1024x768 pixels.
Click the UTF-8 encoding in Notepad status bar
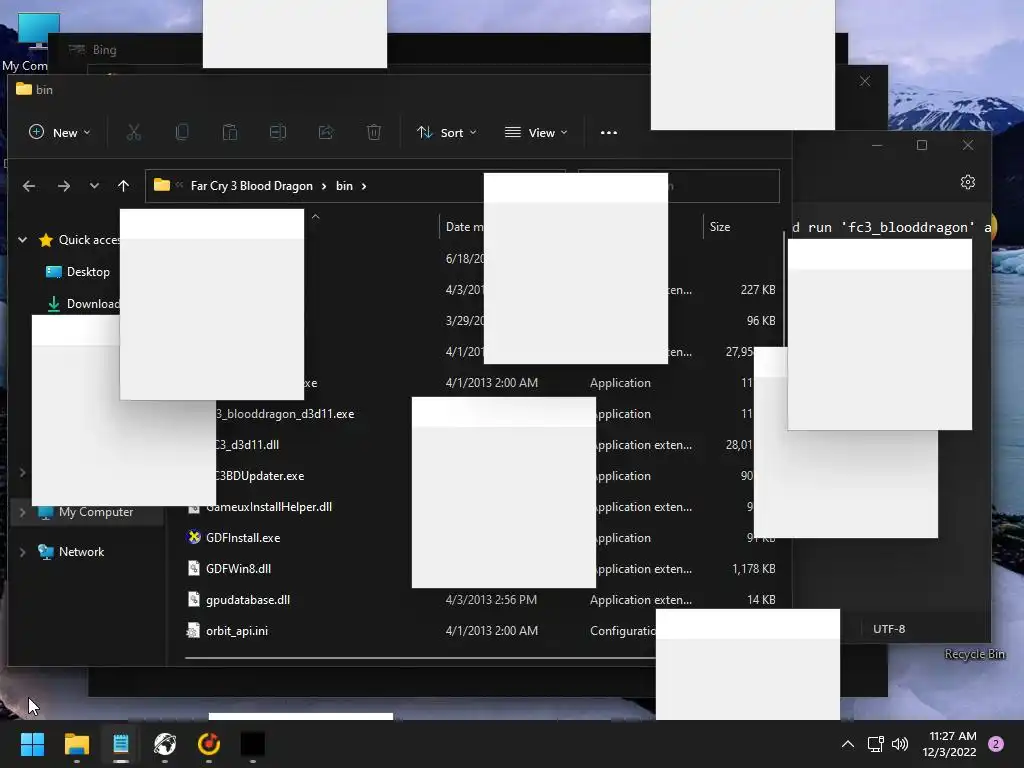click(x=889, y=629)
